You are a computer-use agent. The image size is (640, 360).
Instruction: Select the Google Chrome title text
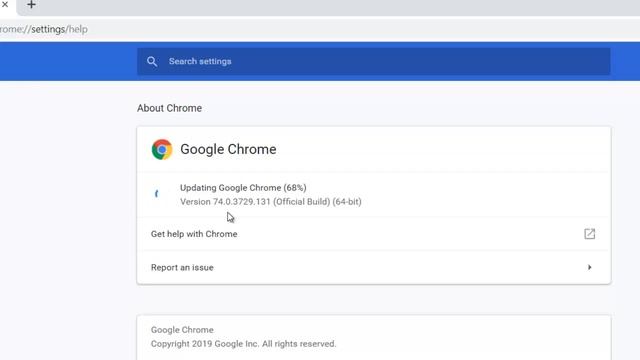228,149
